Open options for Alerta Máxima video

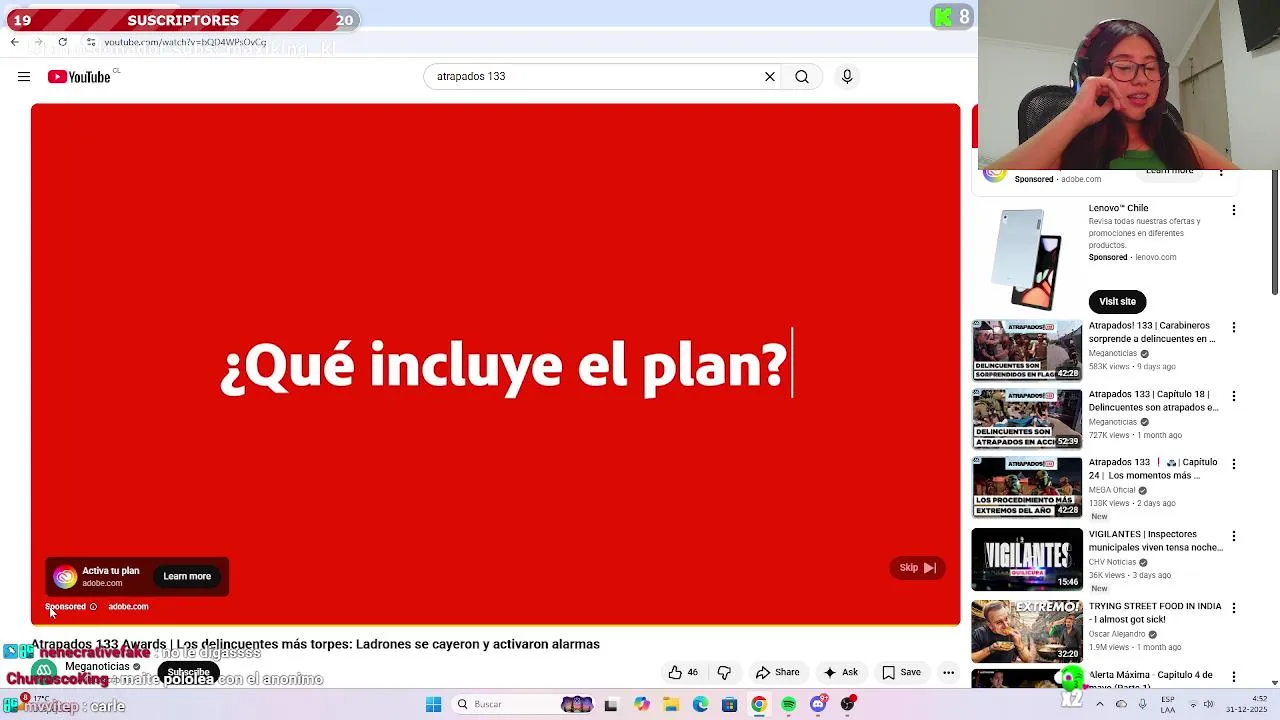point(1234,676)
